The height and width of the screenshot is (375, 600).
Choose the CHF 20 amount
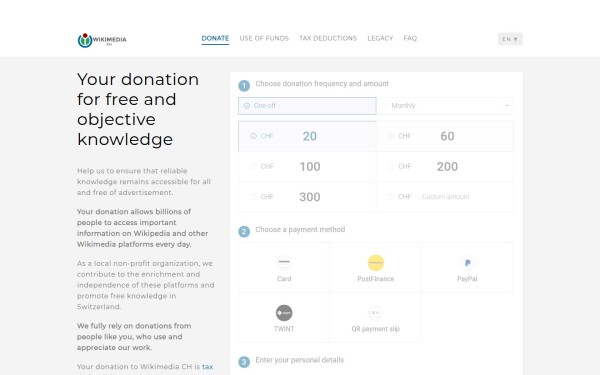307,136
